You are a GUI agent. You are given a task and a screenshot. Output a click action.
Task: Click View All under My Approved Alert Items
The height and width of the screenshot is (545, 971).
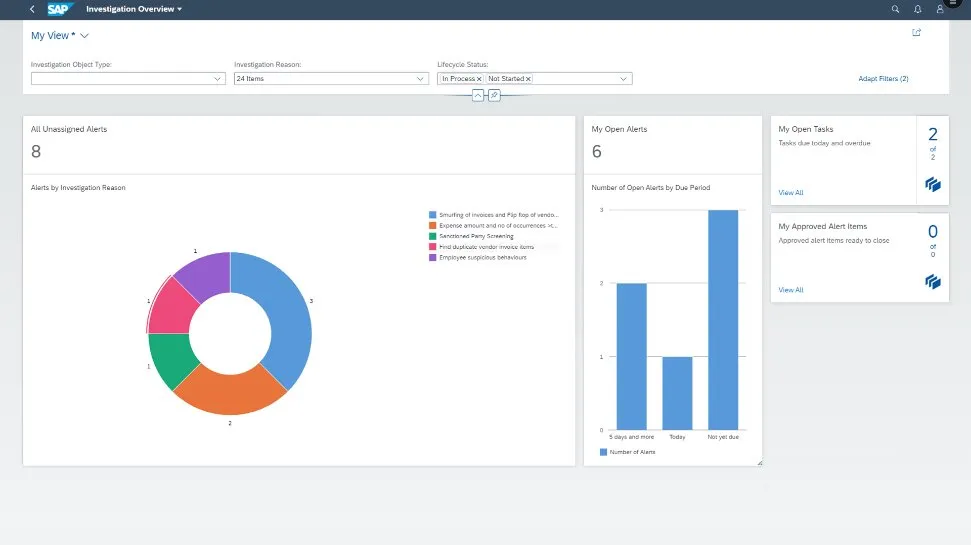point(790,290)
